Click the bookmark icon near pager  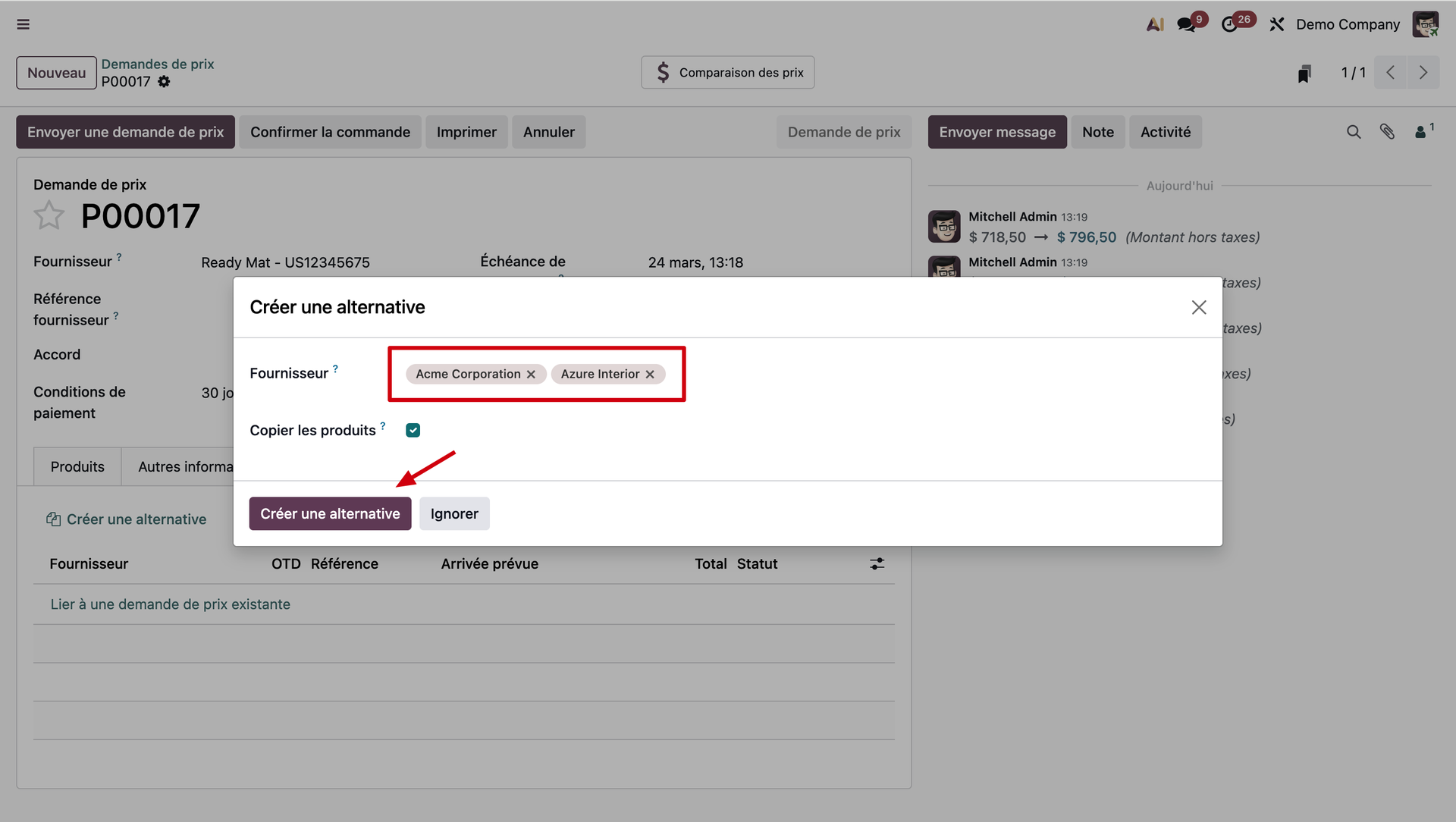[x=1304, y=74]
